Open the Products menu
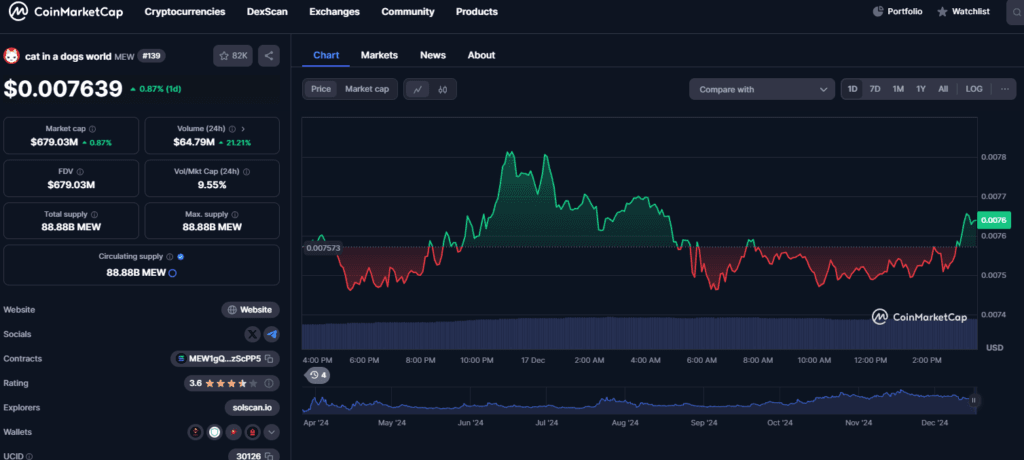Image resolution: width=1024 pixels, height=460 pixels. point(477,12)
